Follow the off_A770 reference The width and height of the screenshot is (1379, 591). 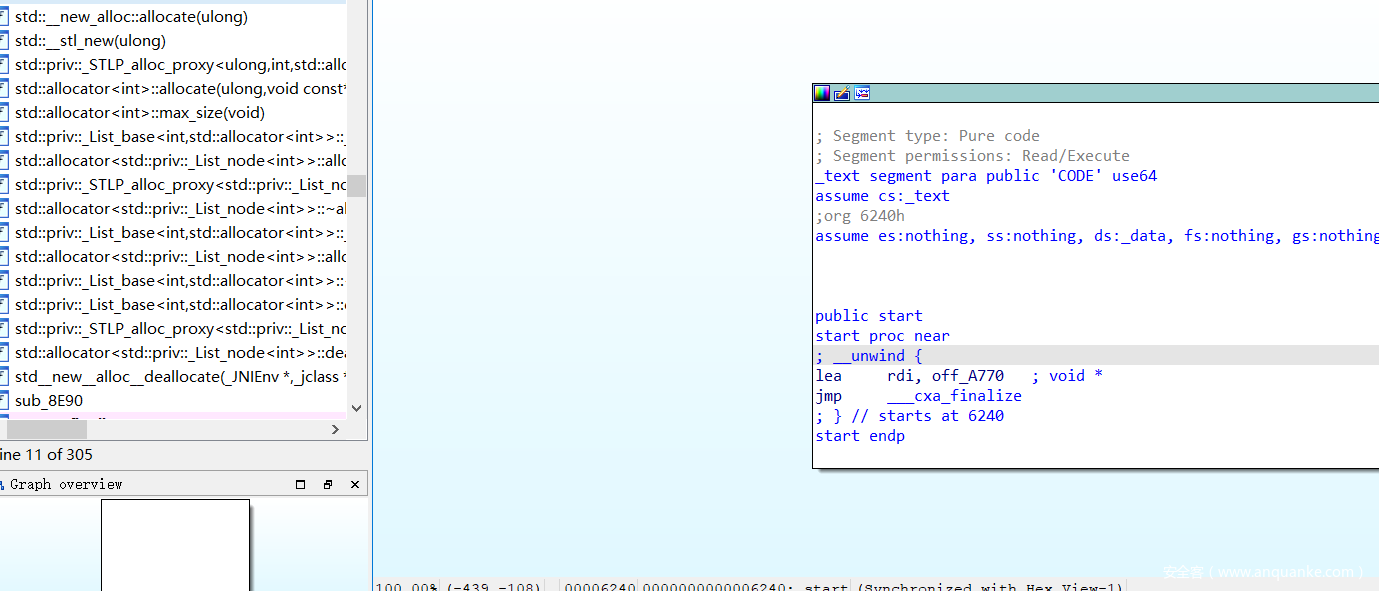[x=968, y=376]
